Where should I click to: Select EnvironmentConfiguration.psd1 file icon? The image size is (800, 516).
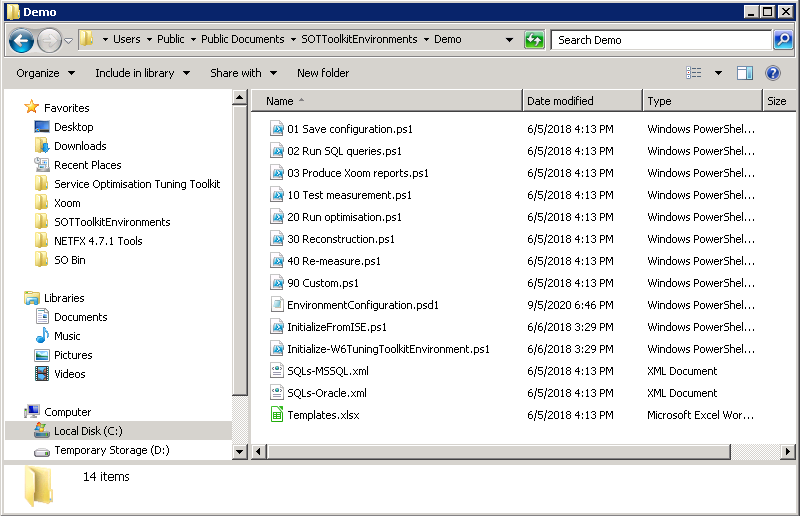(x=277, y=305)
